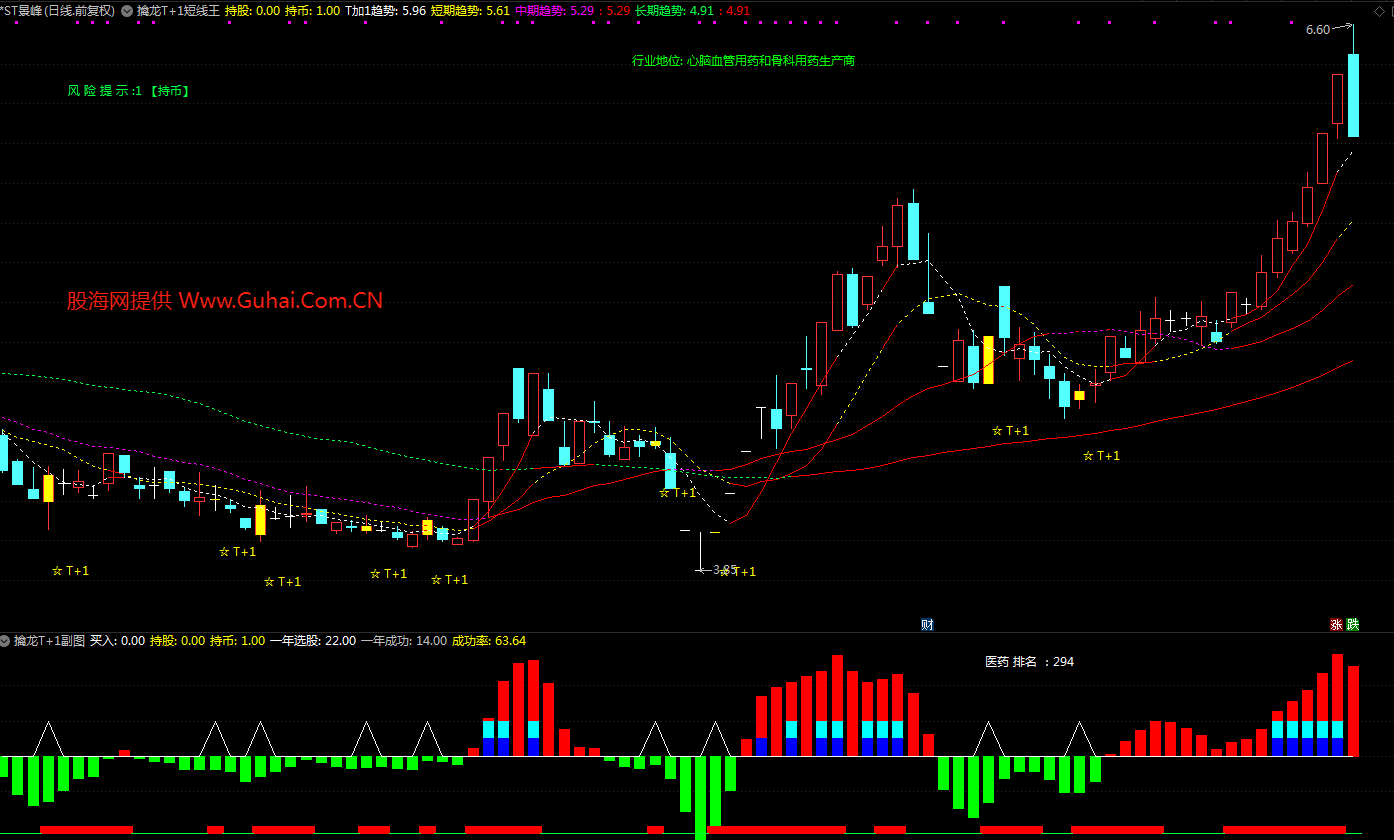Click the 擒龙T+1短线王 indicator name
Image resolution: width=1394 pixels, height=840 pixels.
coord(178,11)
